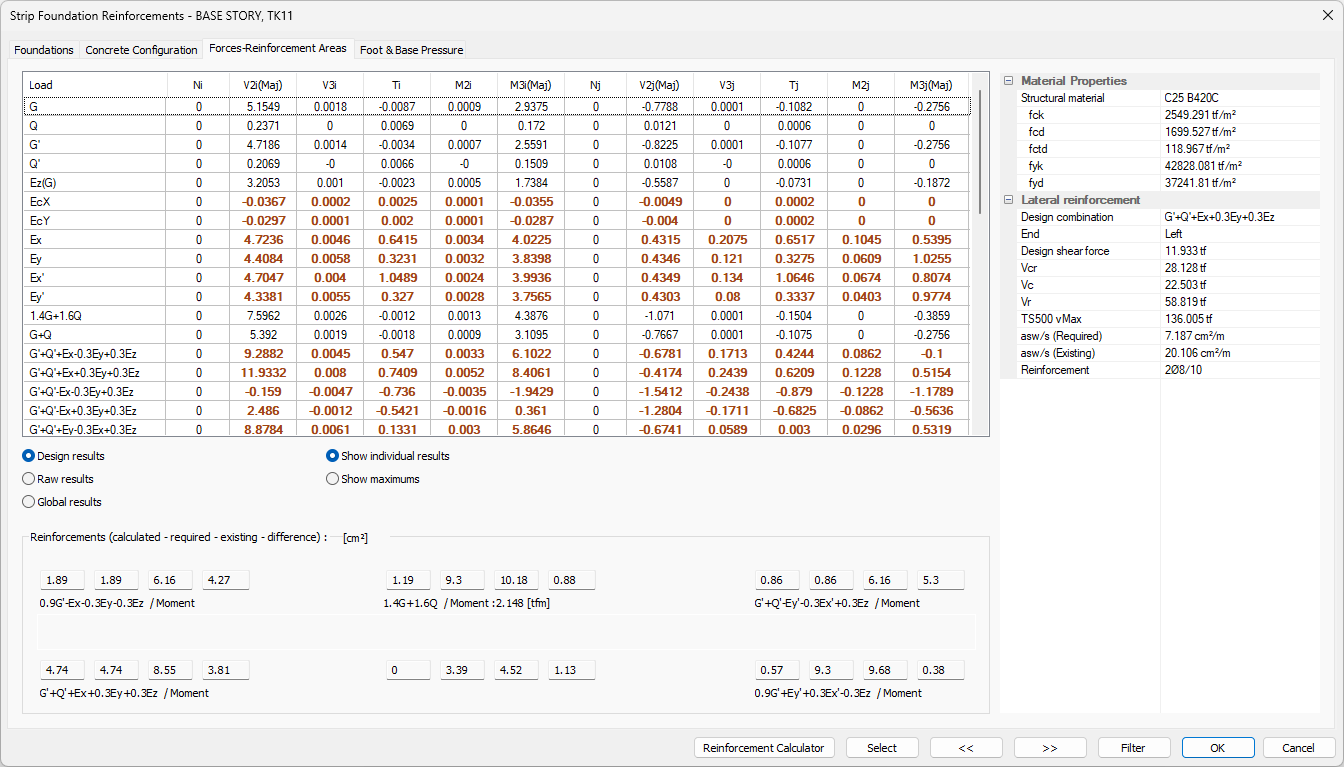The width and height of the screenshot is (1344, 767).
Task: Collapse the Lateral reinforcement section
Action: click(x=1008, y=200)
